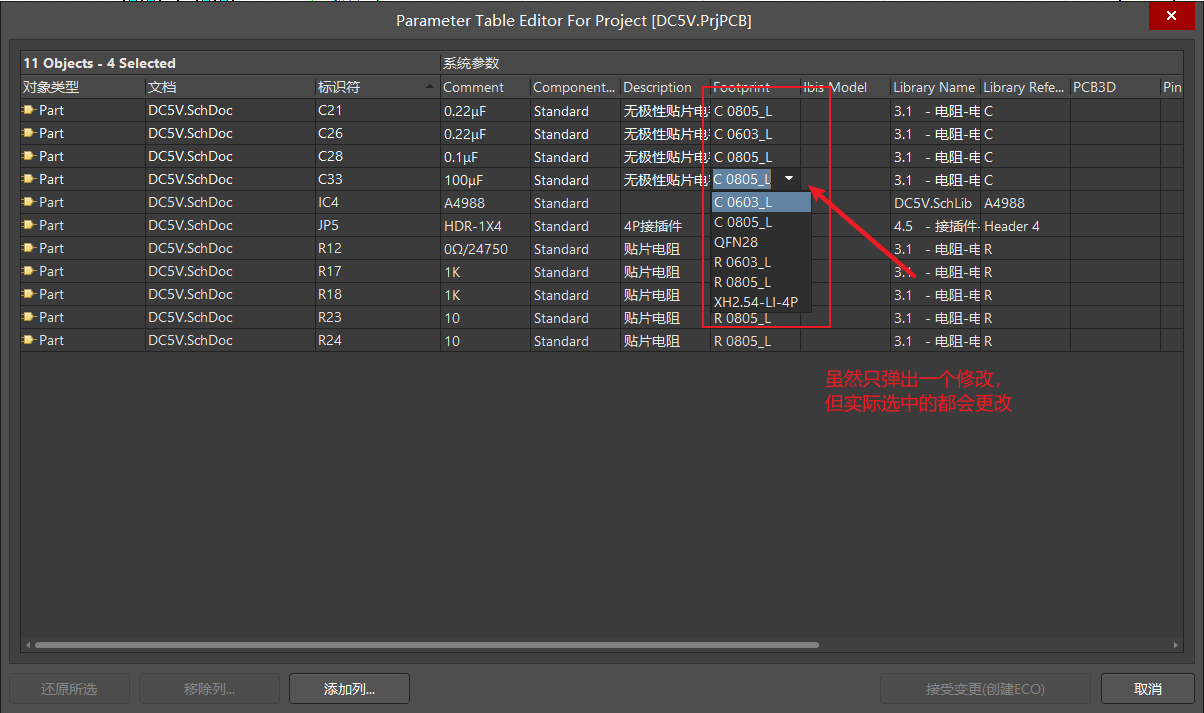
Task: Click the Part icon in row R23
Action: tap(29, 317)
